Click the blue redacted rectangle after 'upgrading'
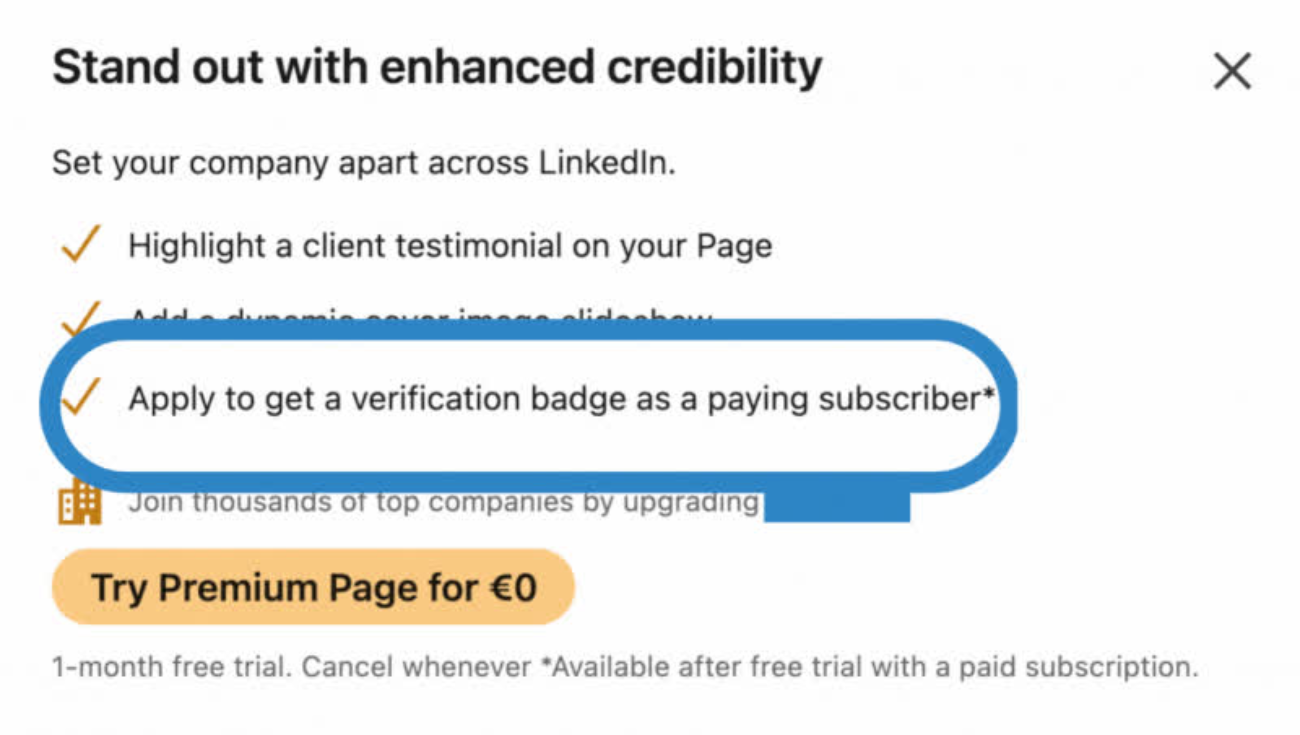Viewport: 1300px width, 735px height. pos(836,505)
